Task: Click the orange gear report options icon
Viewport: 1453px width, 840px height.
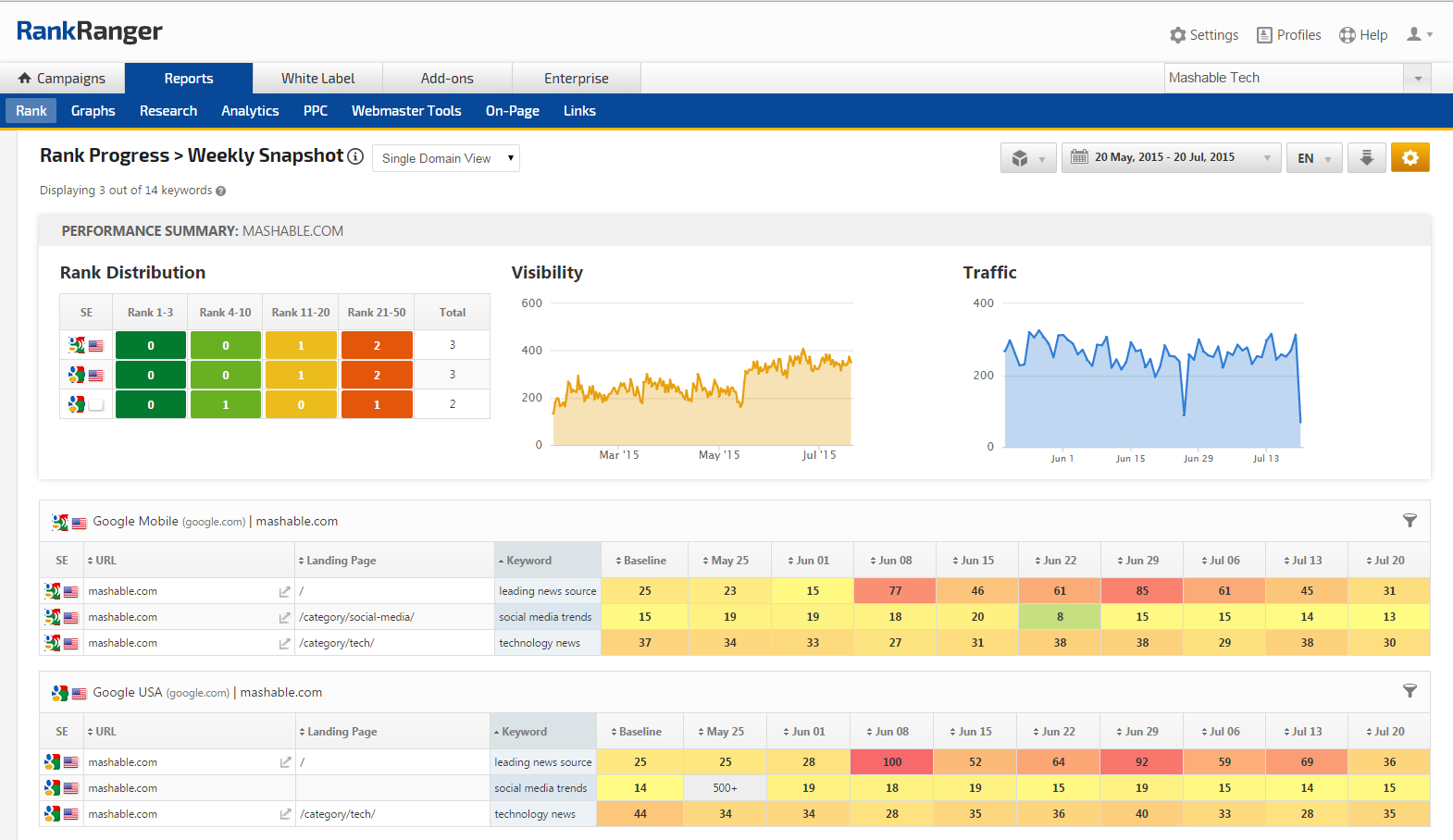Action: click(x=1410, y=158)
